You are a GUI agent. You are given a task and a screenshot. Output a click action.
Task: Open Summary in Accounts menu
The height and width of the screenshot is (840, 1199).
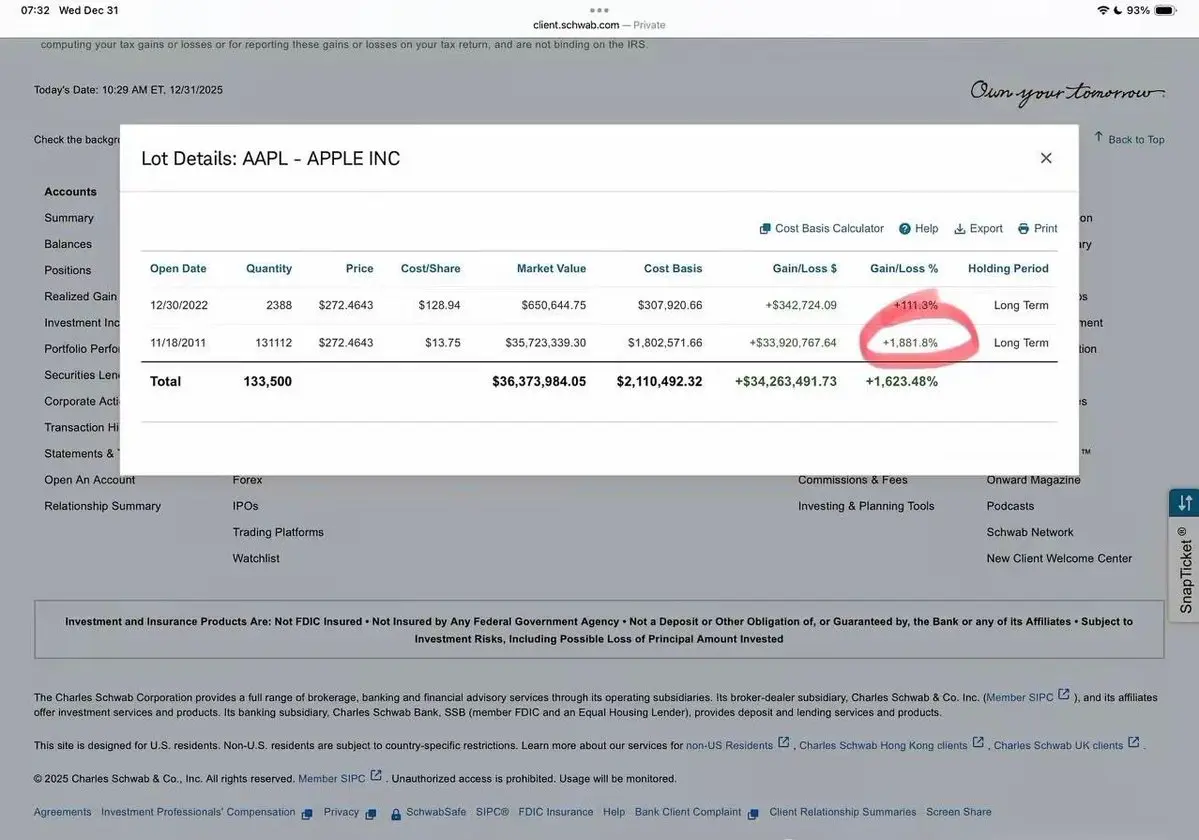pos(69,218)
